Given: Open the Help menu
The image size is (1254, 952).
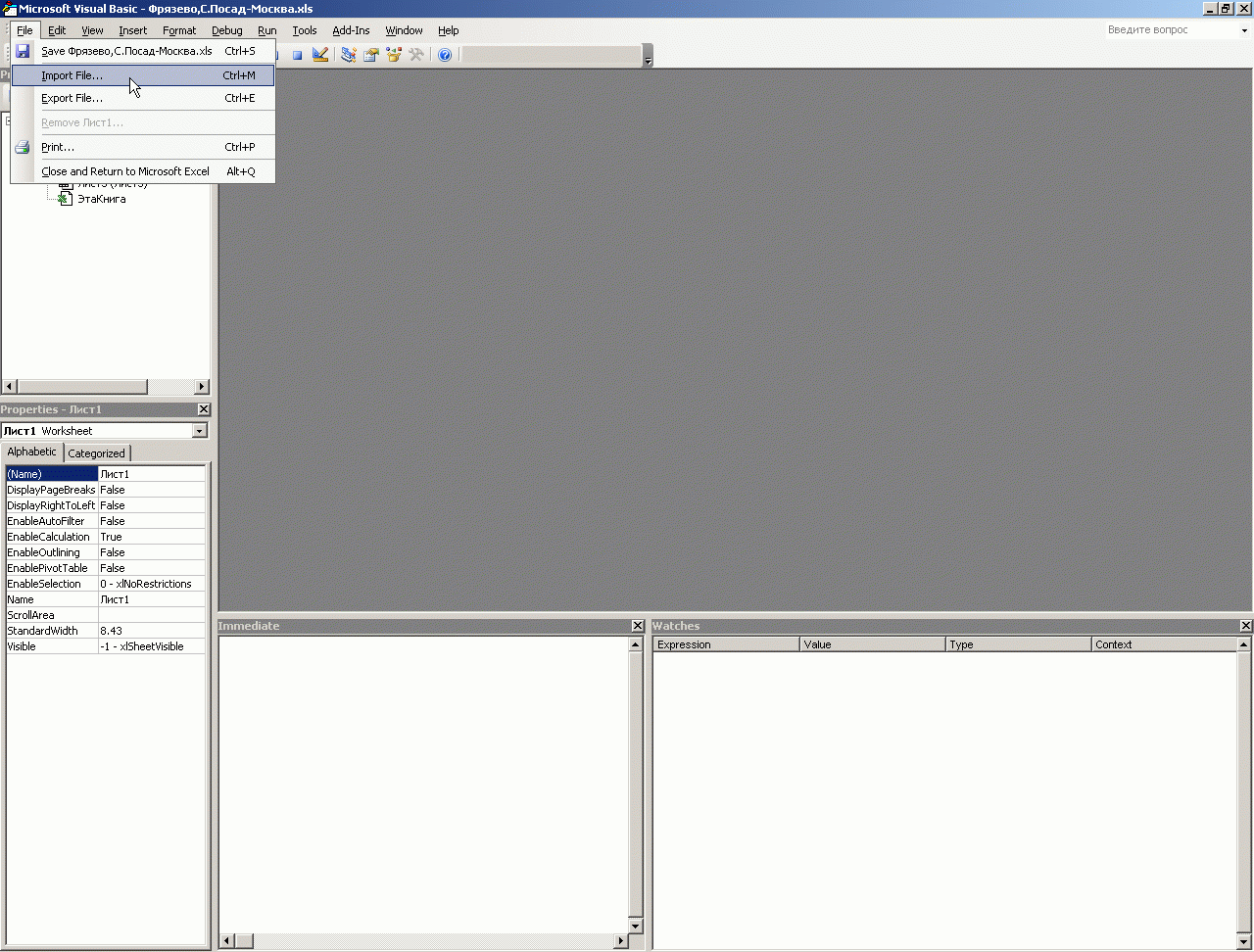Looking at the screenshot, I should point(449,30).
